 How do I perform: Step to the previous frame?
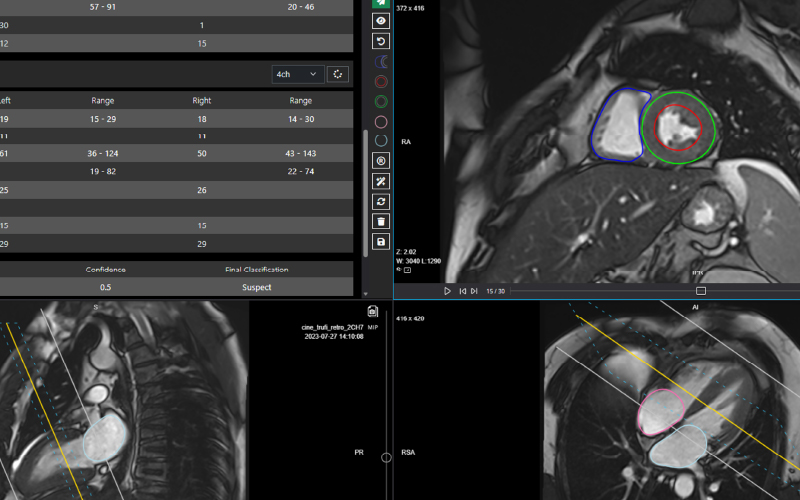(462, 291)
